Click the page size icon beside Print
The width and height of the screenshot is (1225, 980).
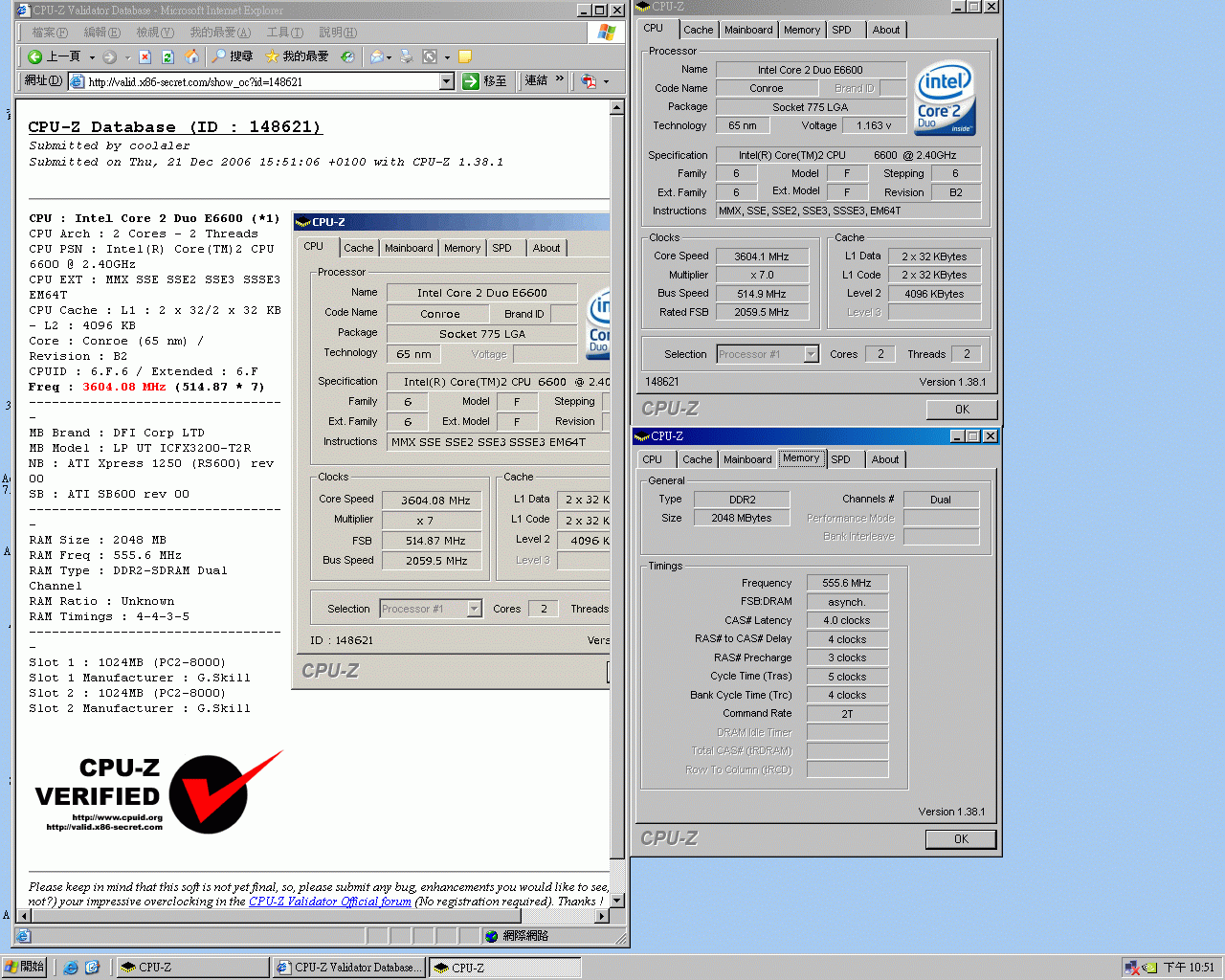pos(430,56)
